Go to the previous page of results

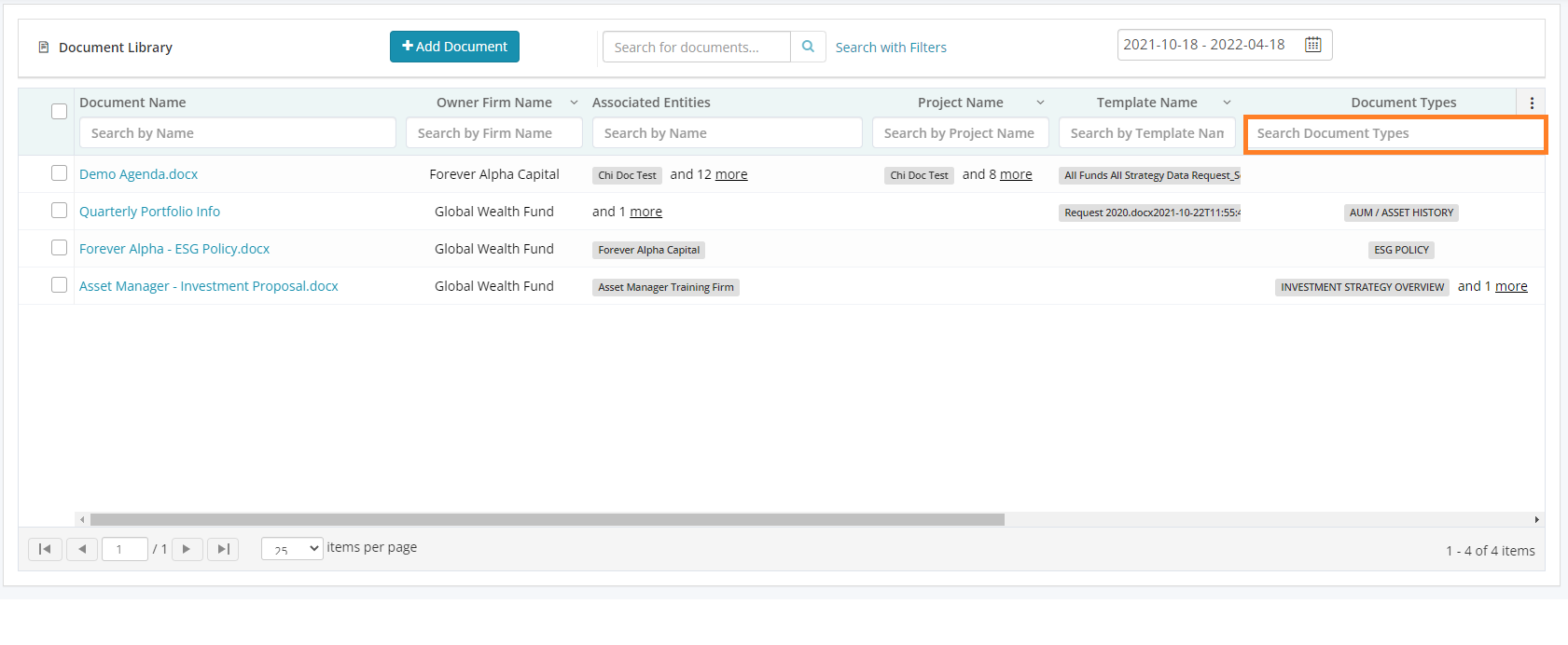pos(82,549)
